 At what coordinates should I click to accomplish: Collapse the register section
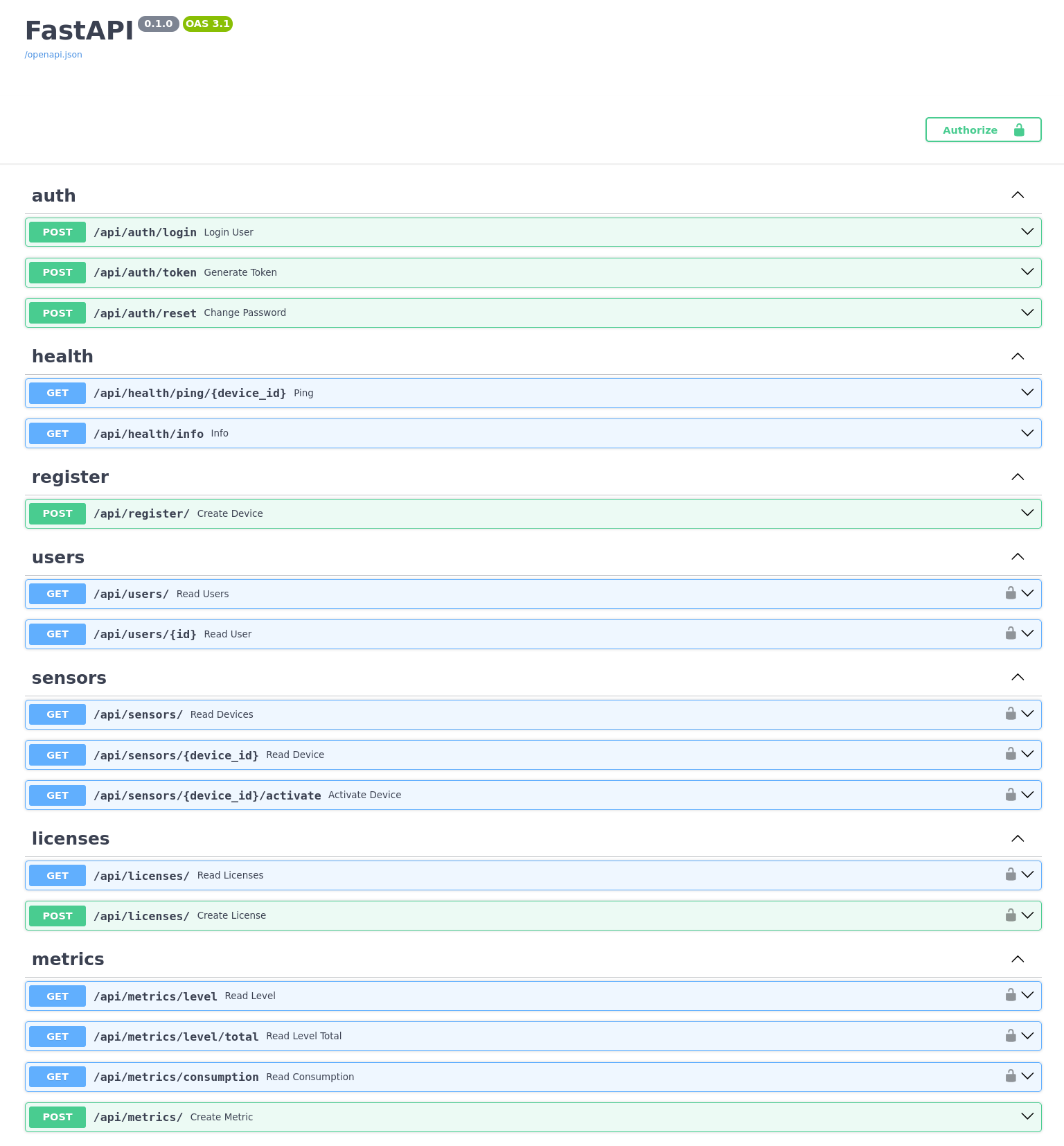click(1017, 477)
